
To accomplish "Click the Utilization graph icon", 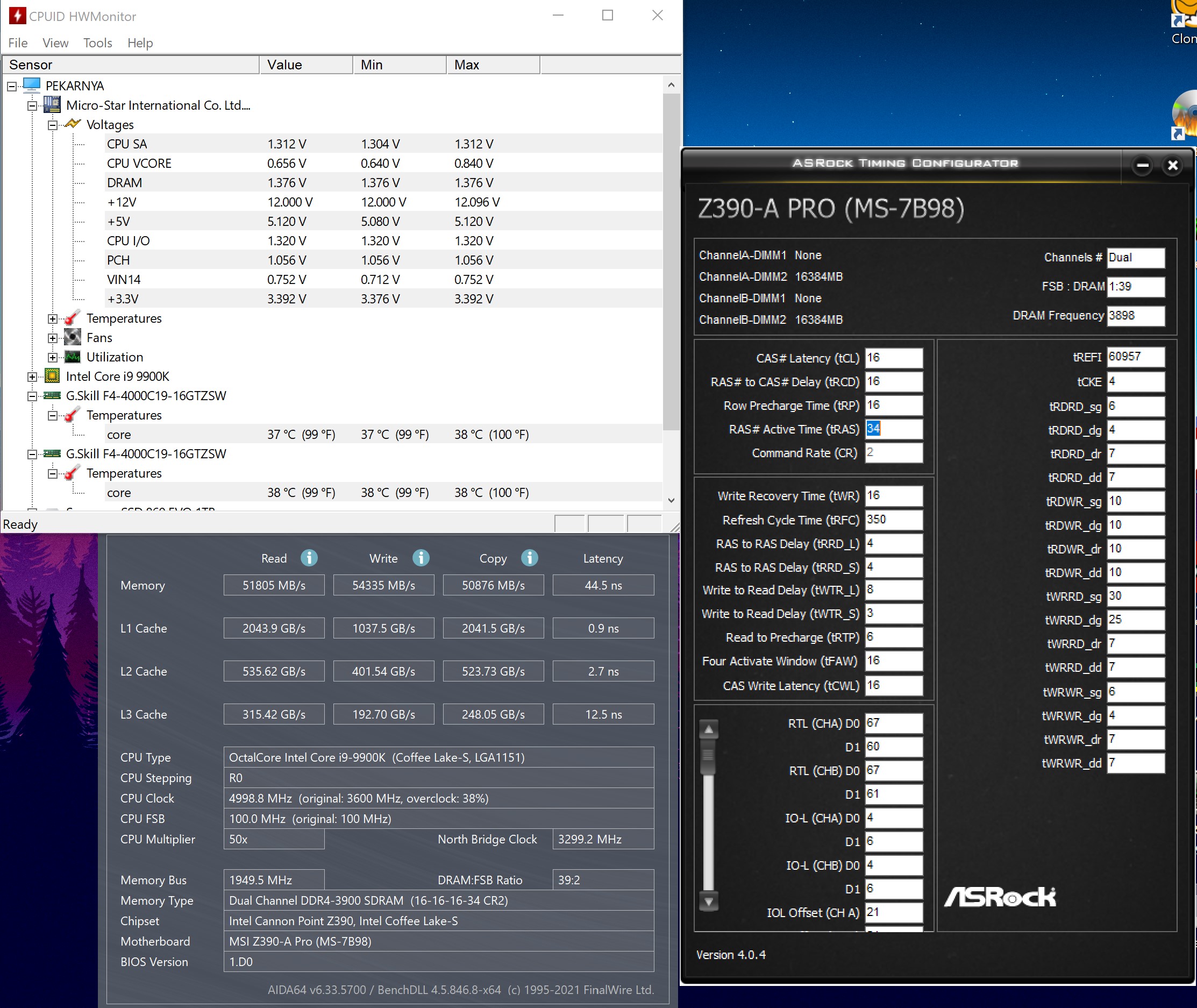I will tap(73, 357).
